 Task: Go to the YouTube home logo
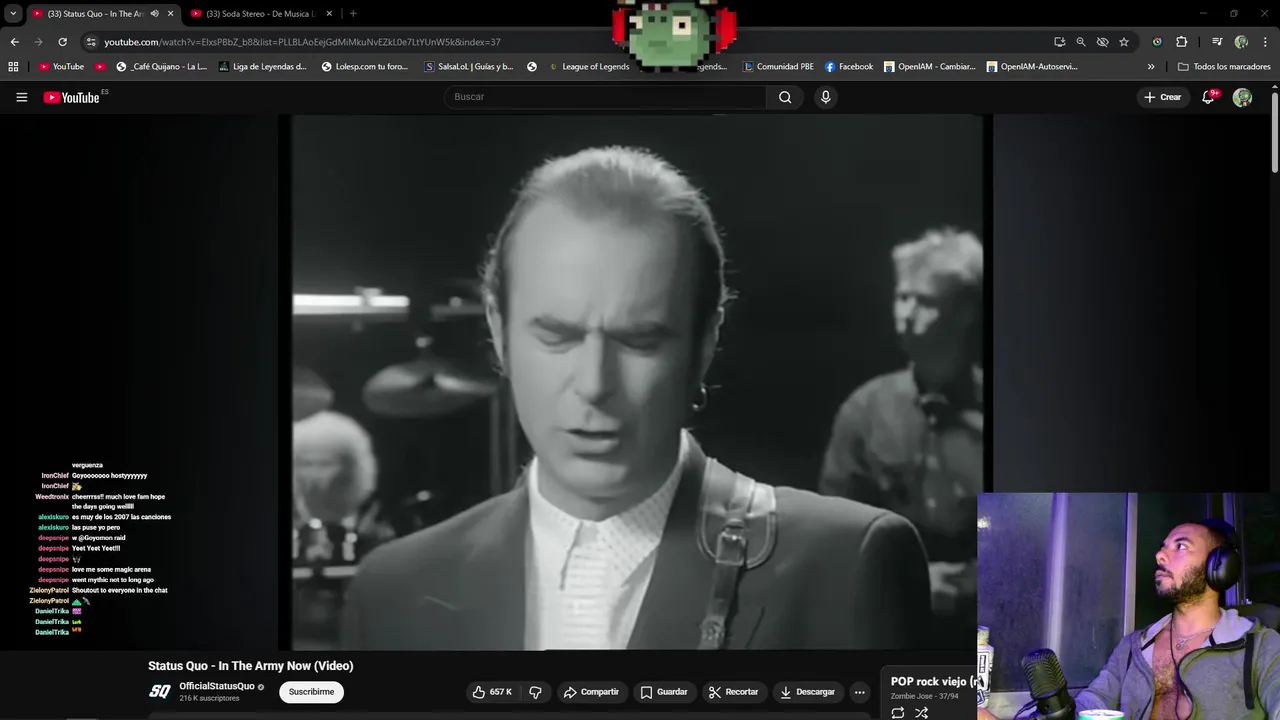(x=72, y=97)
